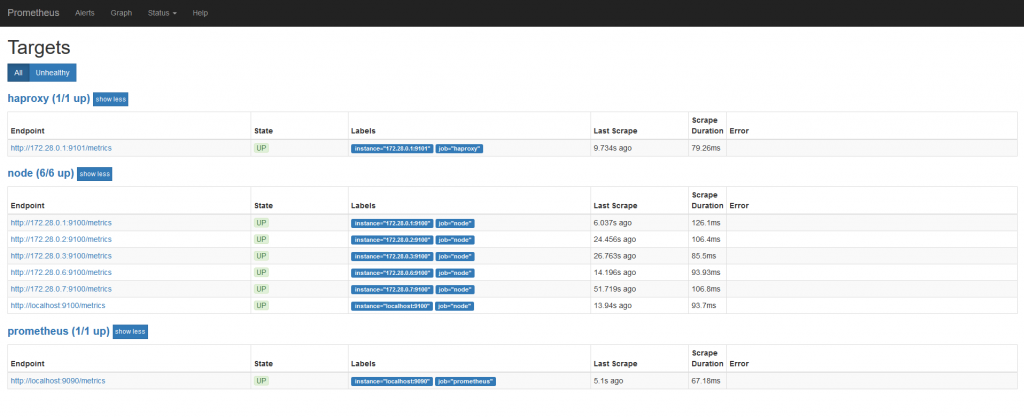The width and height of the screenshot is (1024, 417).
Task: Open endpoint http://172.28.0.6:9100/metrics
Action: coord(61,272)
